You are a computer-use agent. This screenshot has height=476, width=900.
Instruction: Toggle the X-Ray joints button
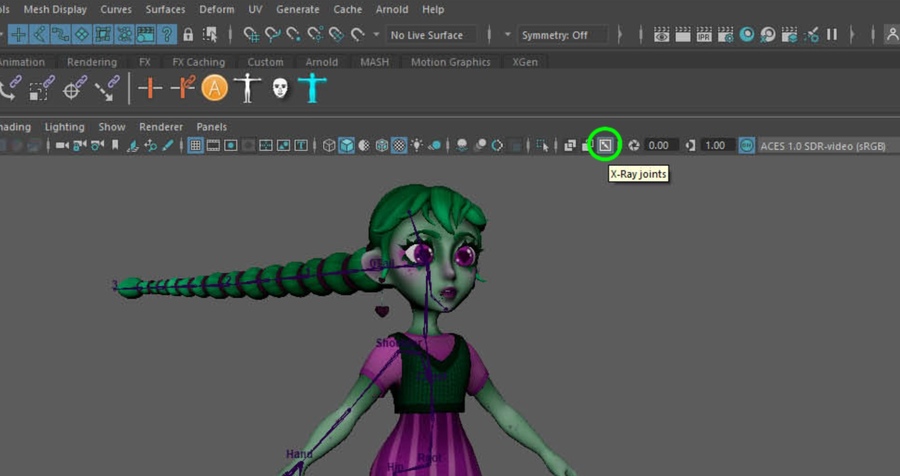point(604,145)
